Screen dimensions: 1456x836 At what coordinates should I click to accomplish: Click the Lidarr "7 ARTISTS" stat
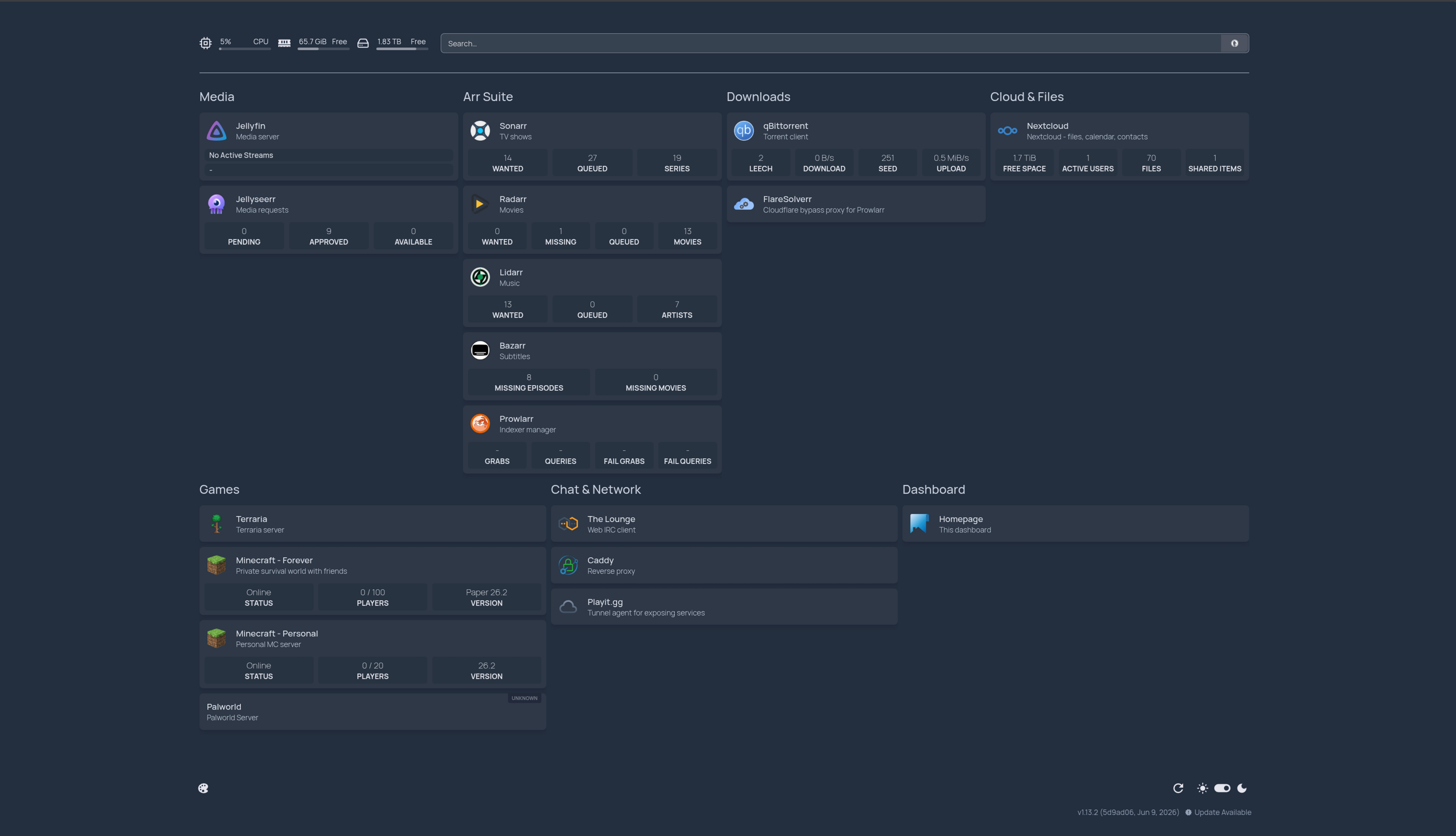[677, 309]
